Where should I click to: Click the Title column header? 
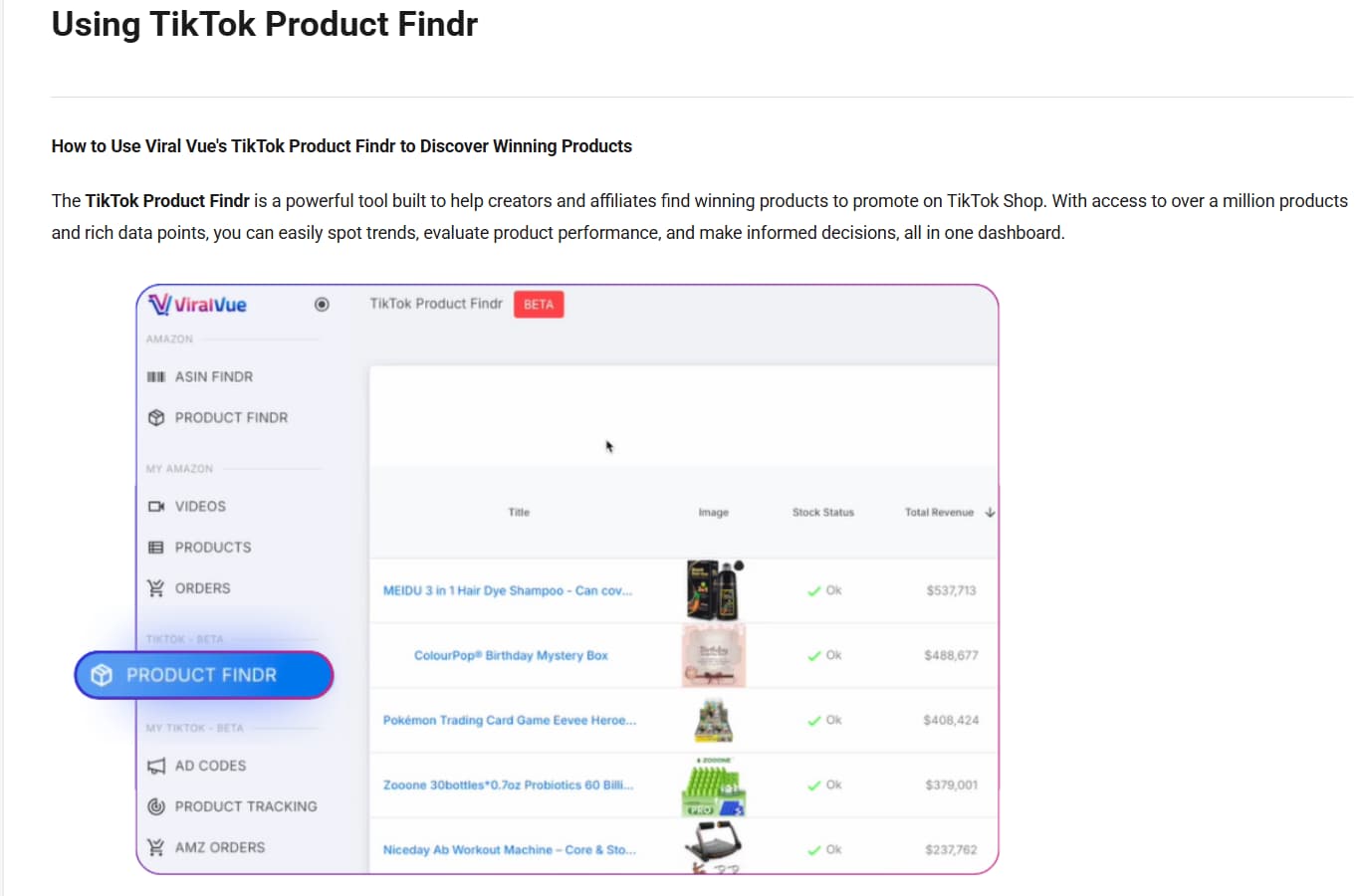click(x=519, y=513)
